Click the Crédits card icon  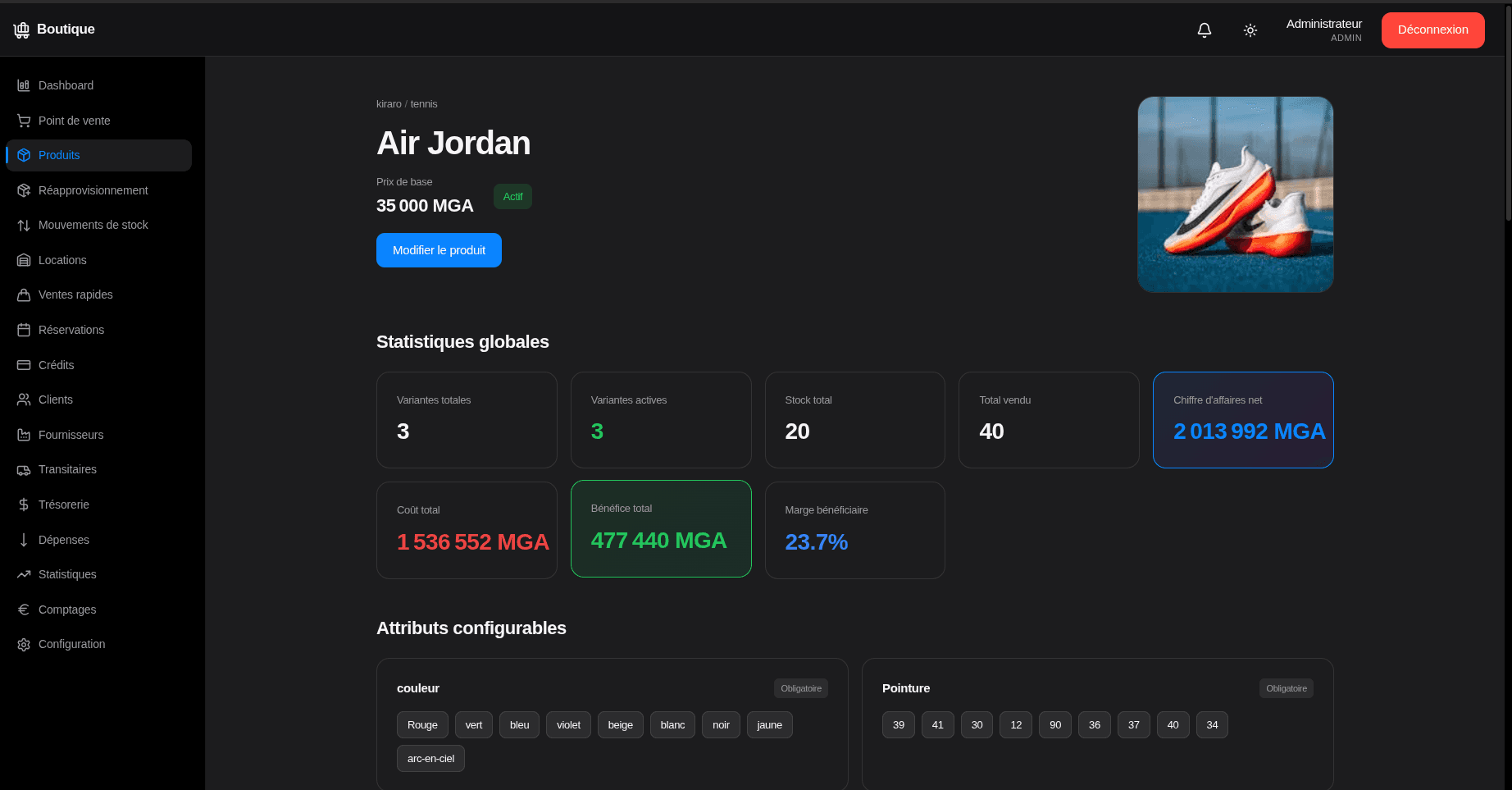[x=24, y=365]
